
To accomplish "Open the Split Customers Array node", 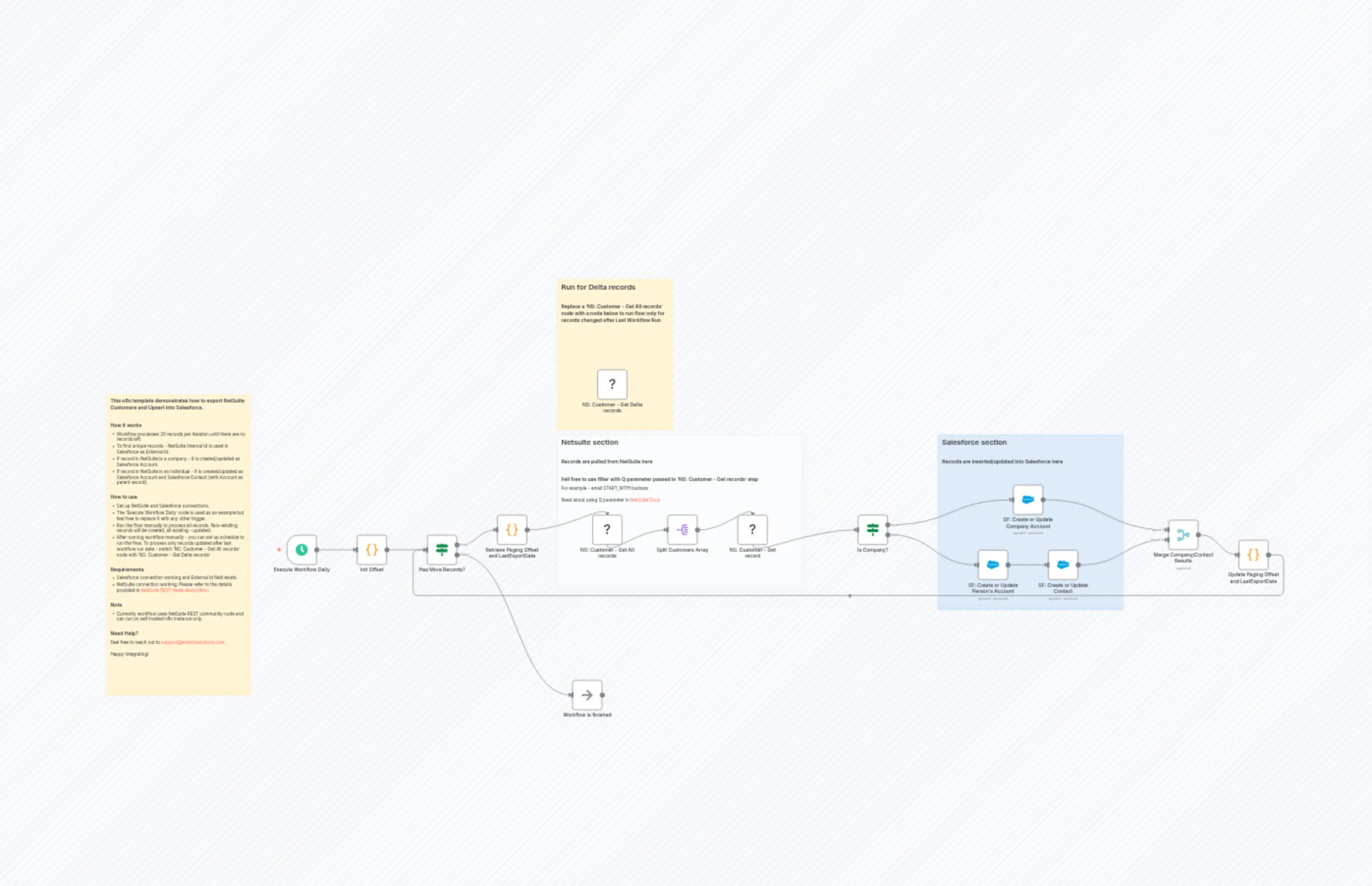I will pos(683,529).
